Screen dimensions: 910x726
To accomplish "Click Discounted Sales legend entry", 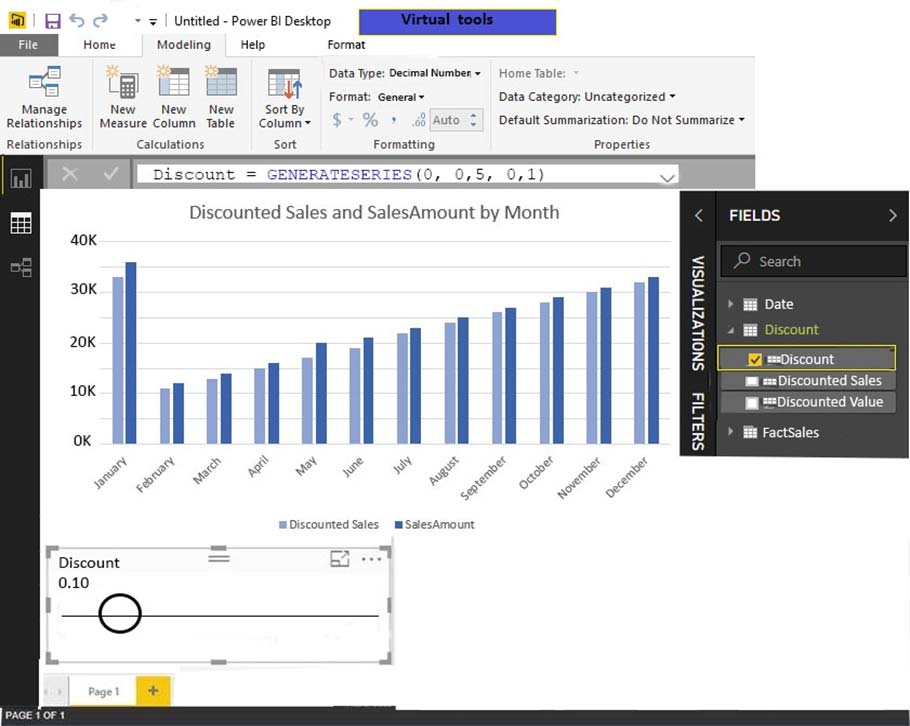I will click(x=328, y=525).
